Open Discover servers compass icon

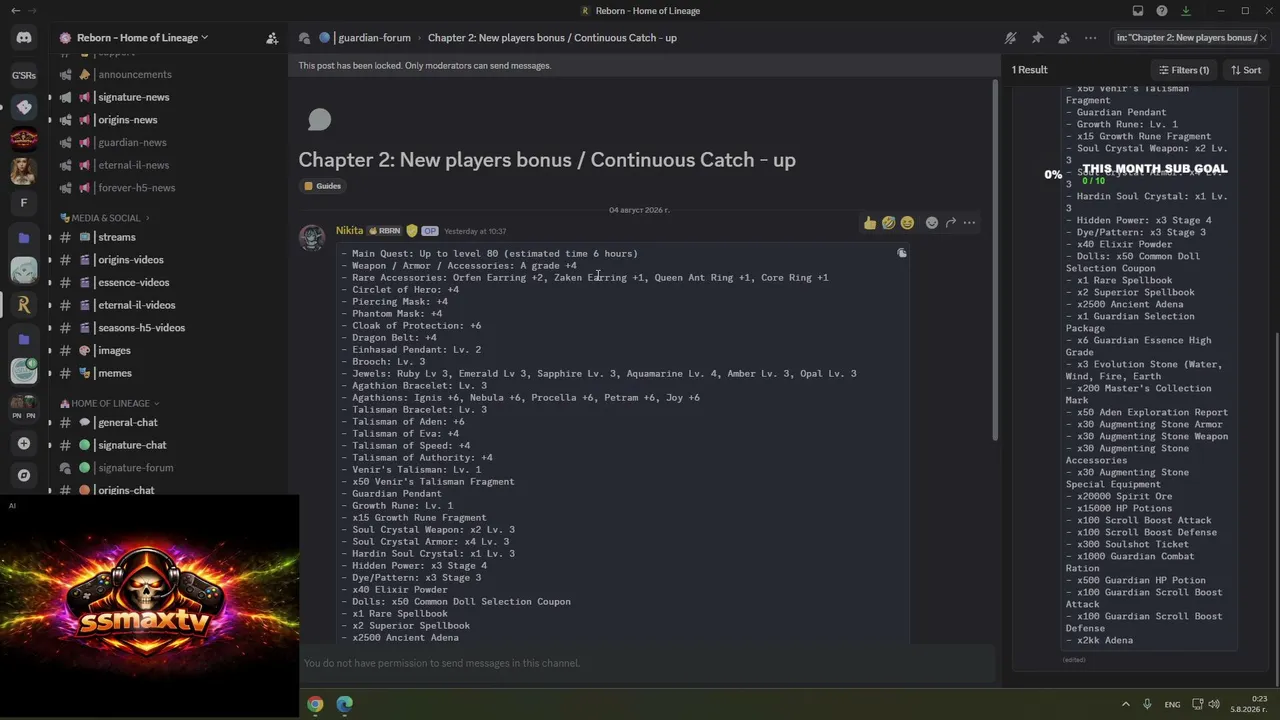point(24,476)
